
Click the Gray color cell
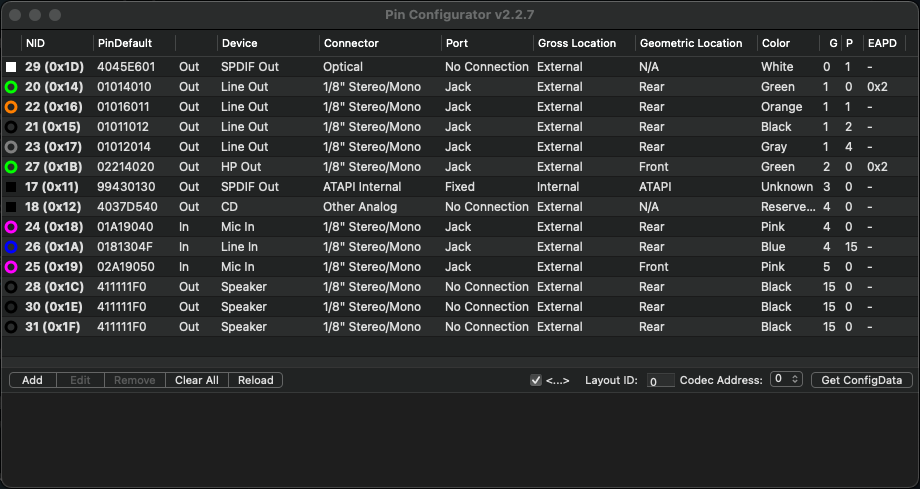(x=774, y=147)
